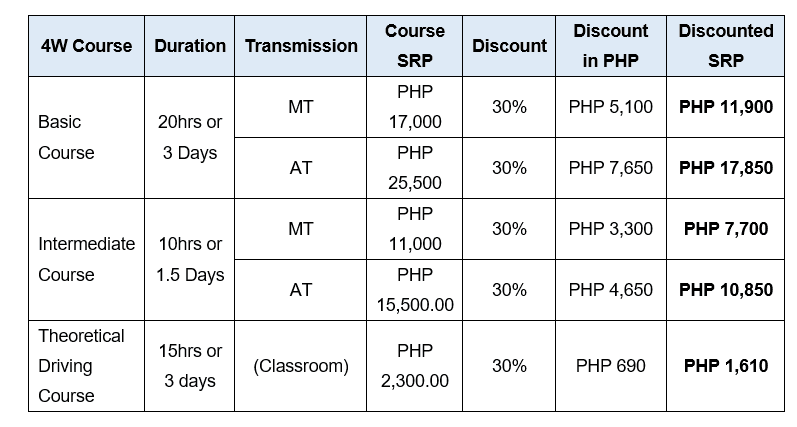Click the bold PHP 7,700 discounted price
Screen dimensions: 797x427
(x=726, y=229)
